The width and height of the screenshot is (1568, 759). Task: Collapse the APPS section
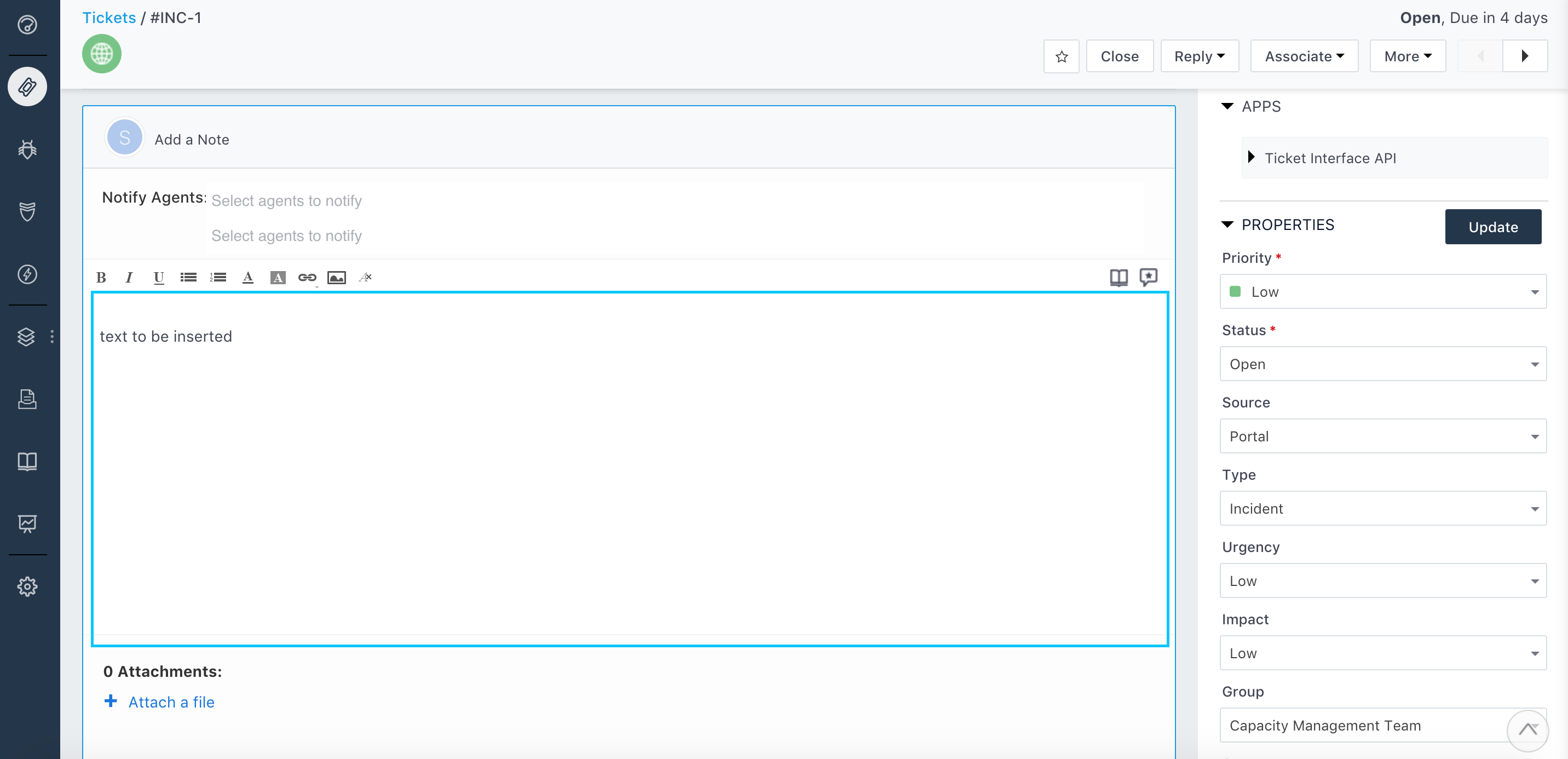coord(1227,107)
